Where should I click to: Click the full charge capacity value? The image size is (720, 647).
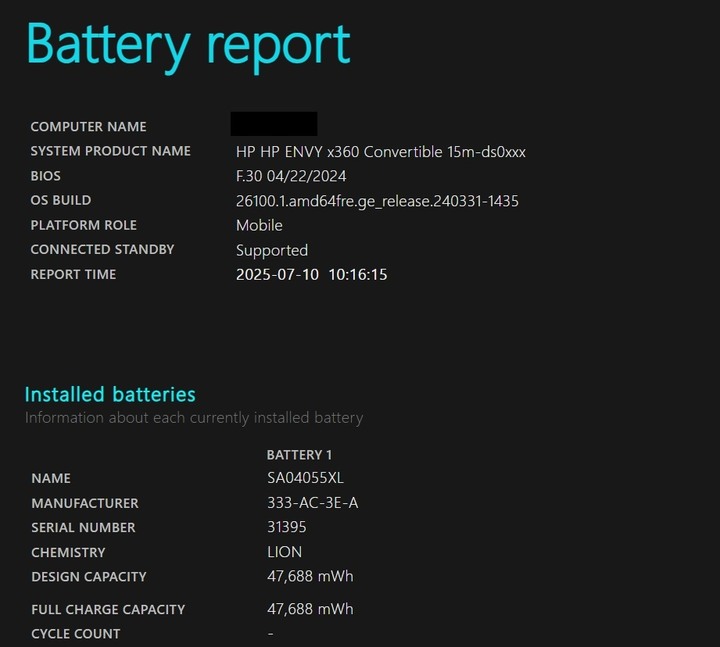point(310,609)
